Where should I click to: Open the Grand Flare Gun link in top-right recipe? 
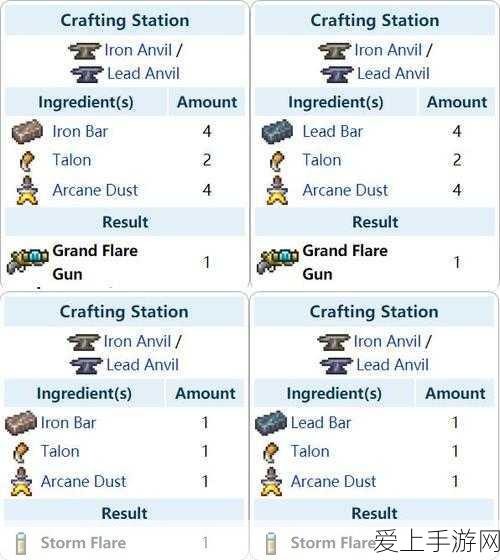pyautogui.click(x=345, y=262)
